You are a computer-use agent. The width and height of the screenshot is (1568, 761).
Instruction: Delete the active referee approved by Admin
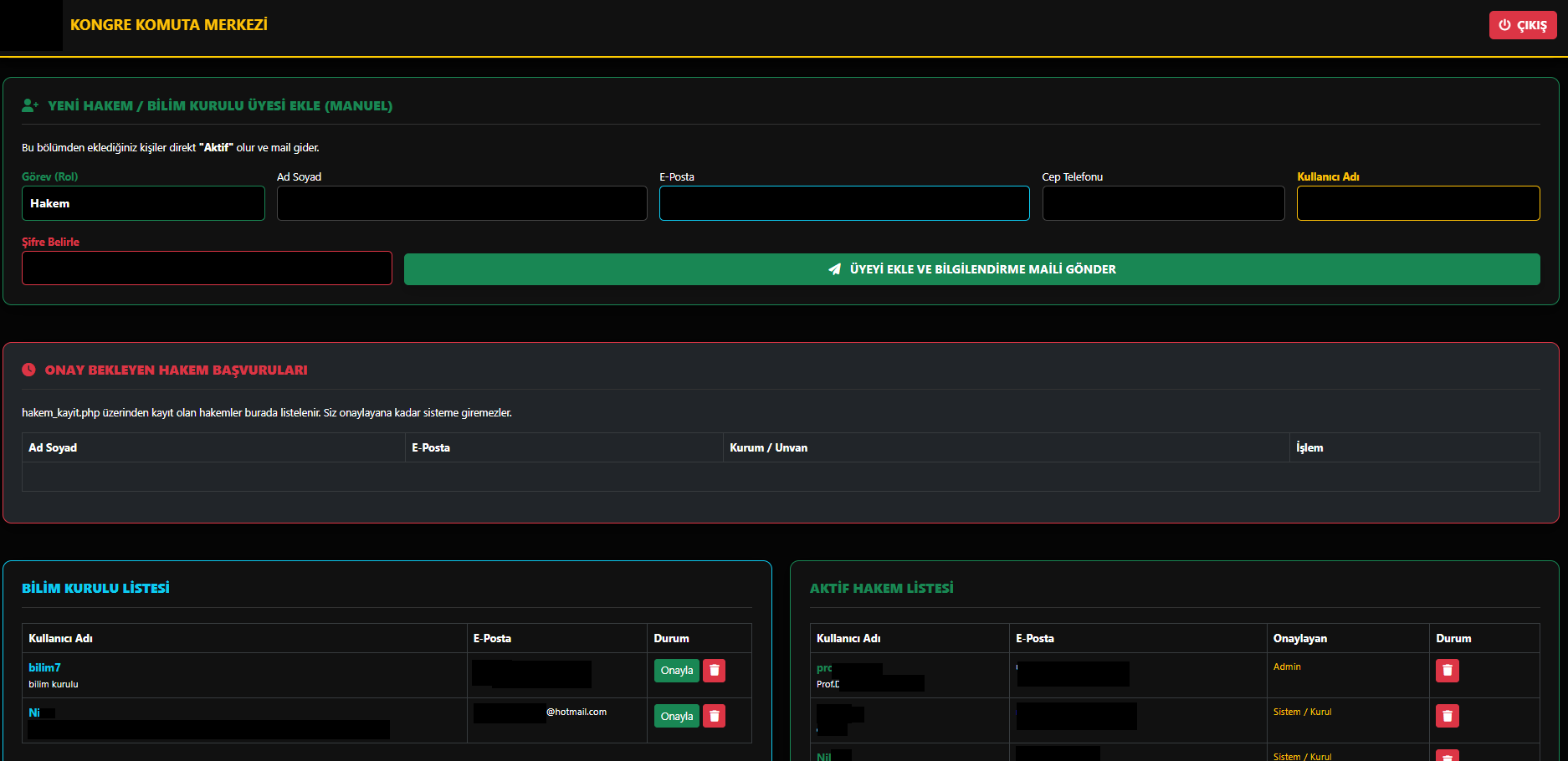tap(1447, 671)
